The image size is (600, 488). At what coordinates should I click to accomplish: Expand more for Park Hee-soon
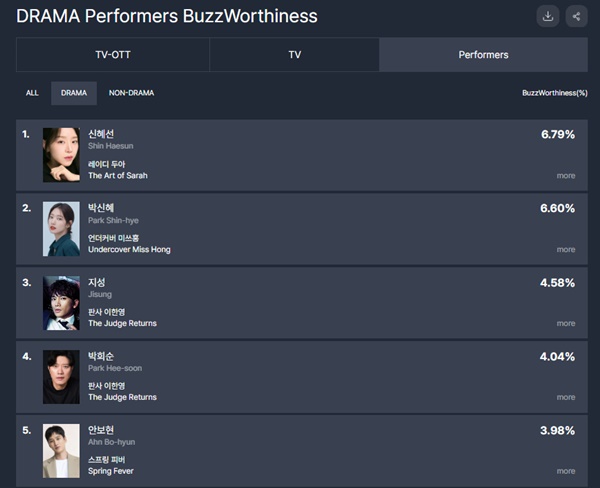click(566, 398)
